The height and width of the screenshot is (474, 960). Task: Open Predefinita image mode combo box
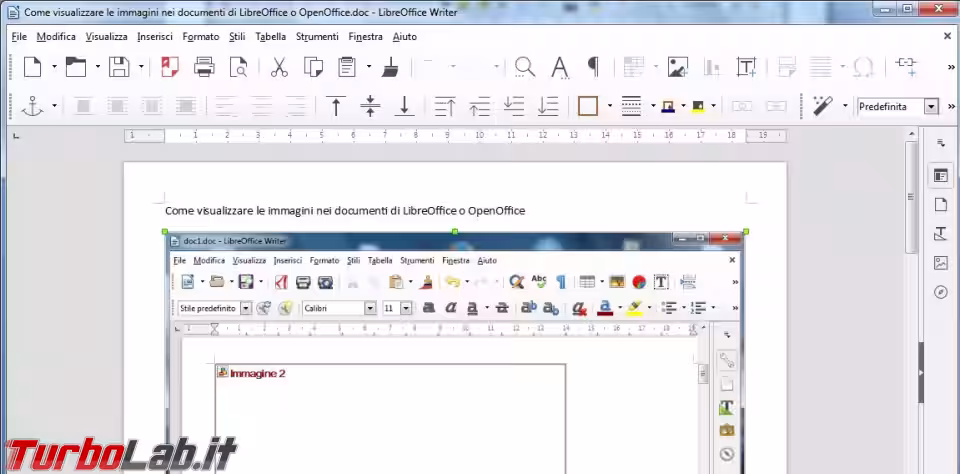pos(898,107)
